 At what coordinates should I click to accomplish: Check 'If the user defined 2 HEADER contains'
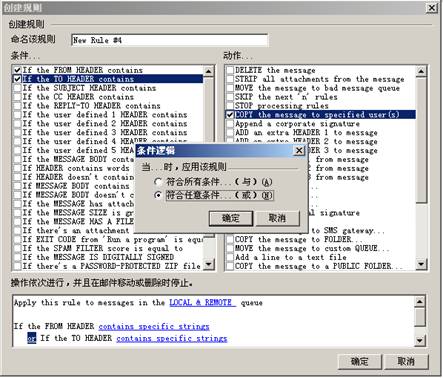coord(17,124)
